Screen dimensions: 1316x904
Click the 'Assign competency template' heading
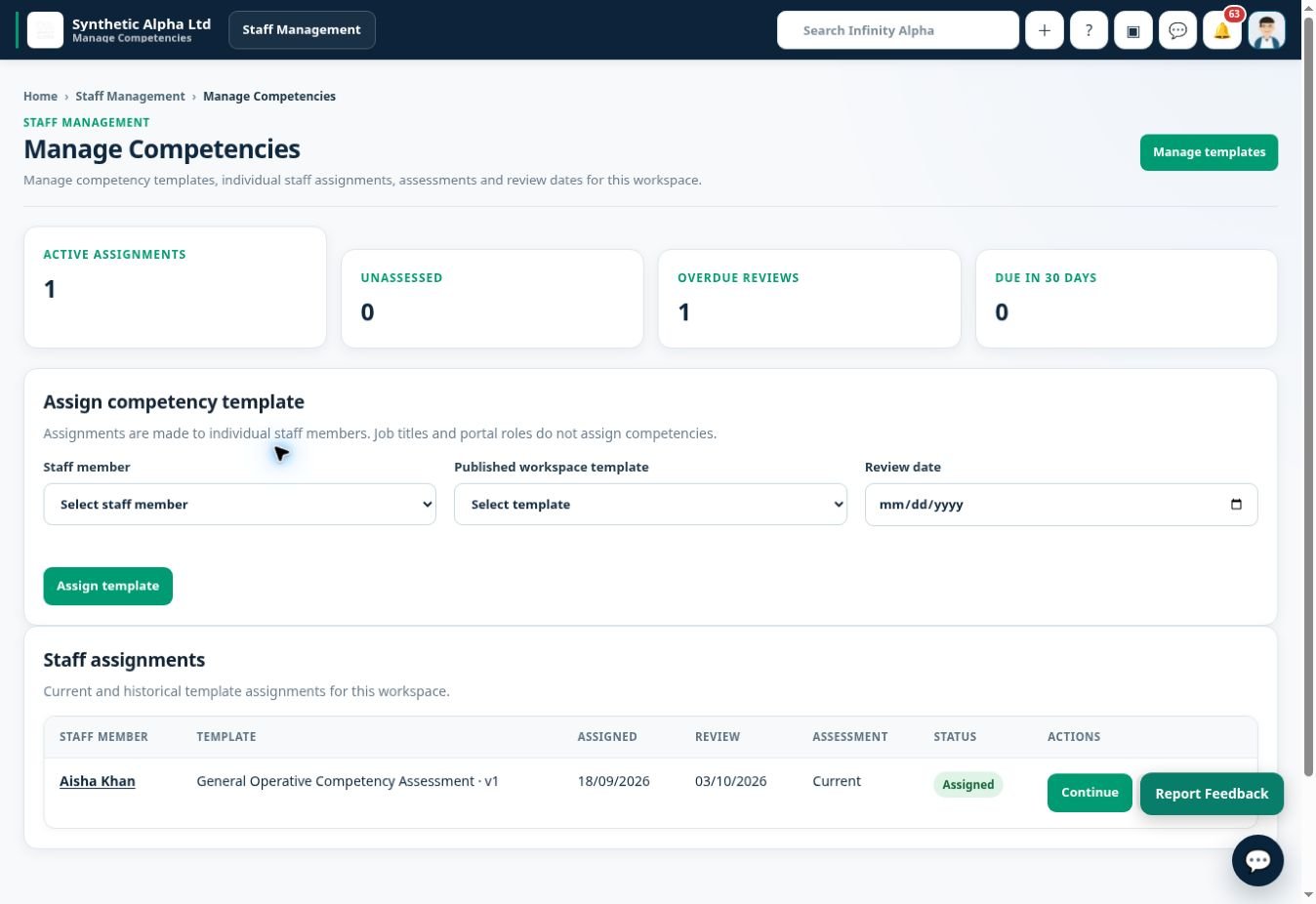click(174, 402)
